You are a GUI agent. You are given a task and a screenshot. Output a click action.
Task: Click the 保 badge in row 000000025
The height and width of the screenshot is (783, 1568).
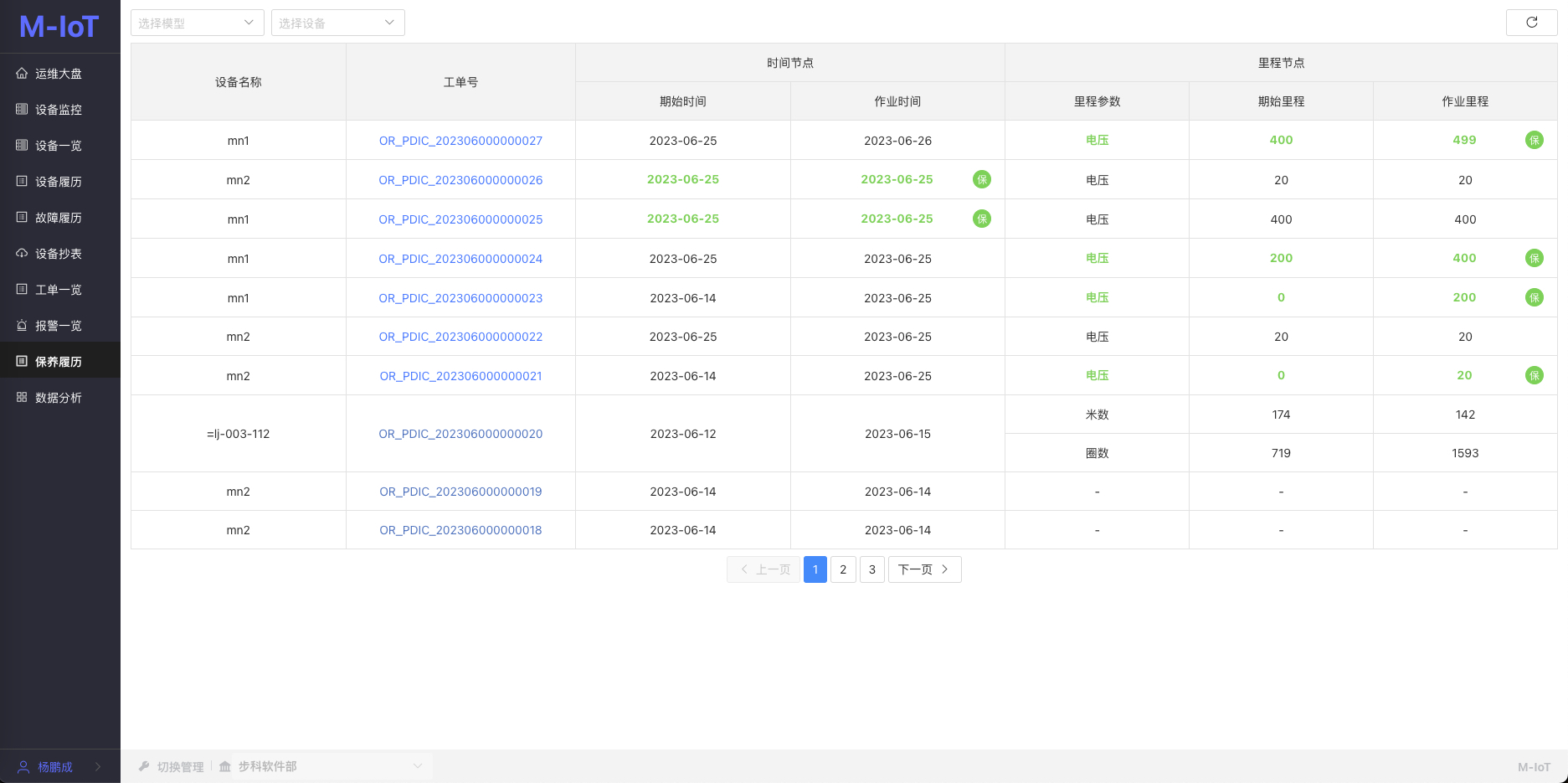[981, 219]
